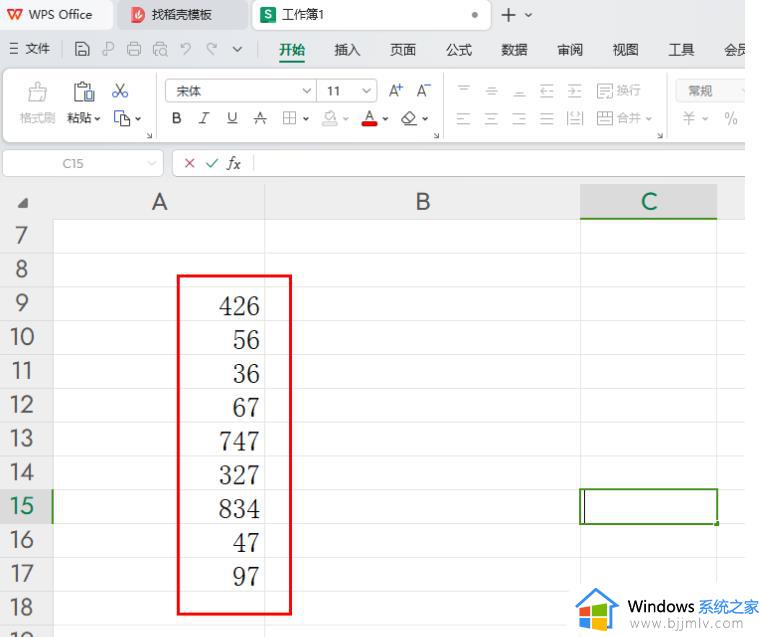Image resolution: width=764 pixels, height=637 pixels.
Task: Confirm entry with green checkmark
Action: 211,163
